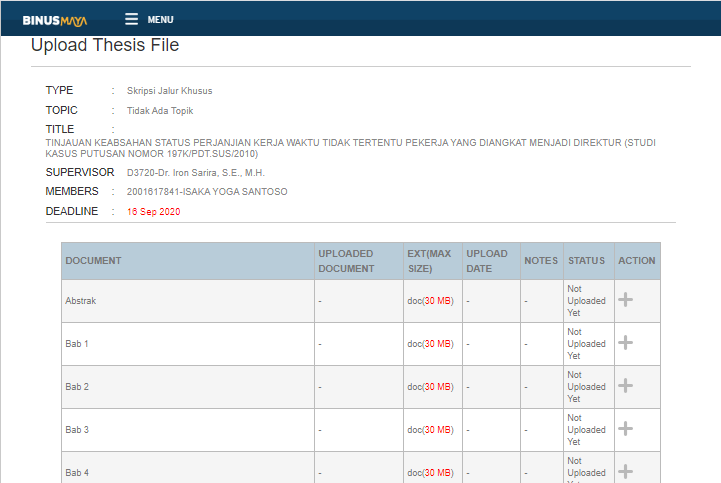Click the ACTION column header
Screen dimensions: 721x483
pyautogui.click(x=637, y=261)
